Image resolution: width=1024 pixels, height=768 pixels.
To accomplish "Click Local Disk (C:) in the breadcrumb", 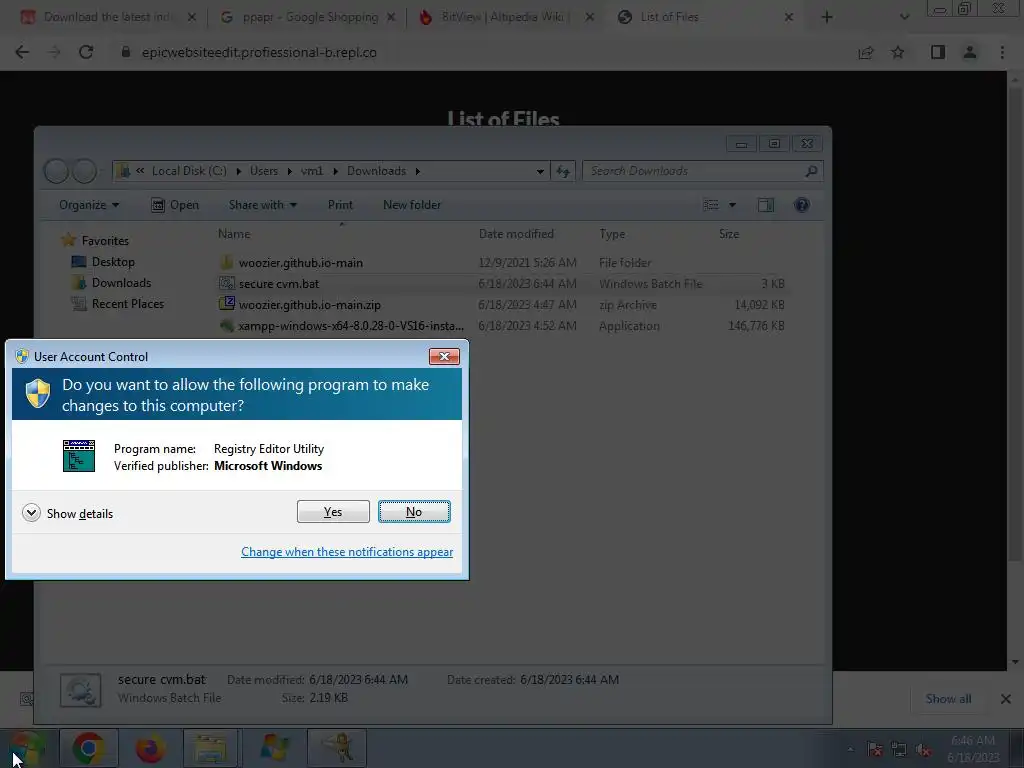I will (189, 170).
